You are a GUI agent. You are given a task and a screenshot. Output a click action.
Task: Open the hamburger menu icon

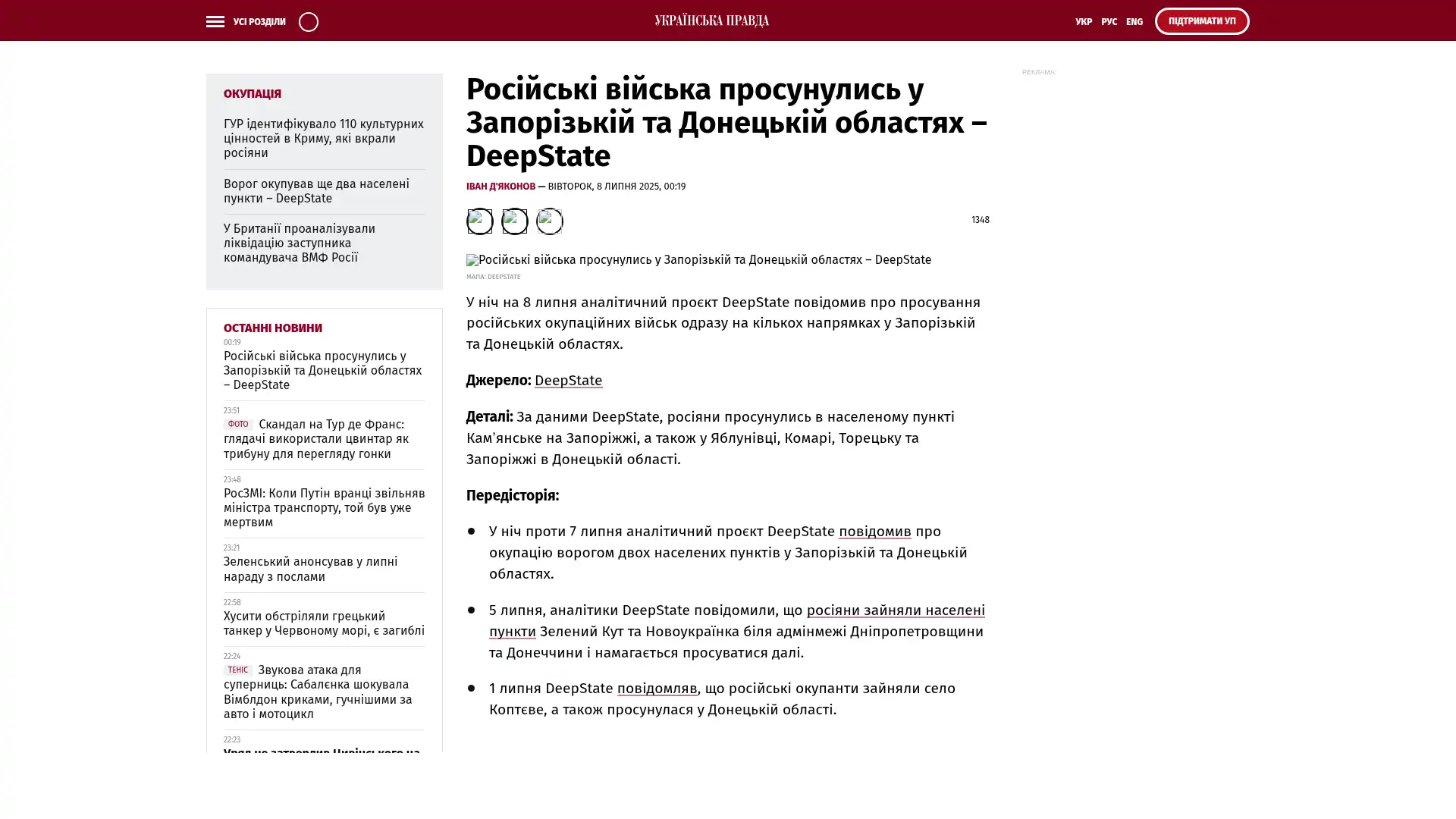[215, 22]
